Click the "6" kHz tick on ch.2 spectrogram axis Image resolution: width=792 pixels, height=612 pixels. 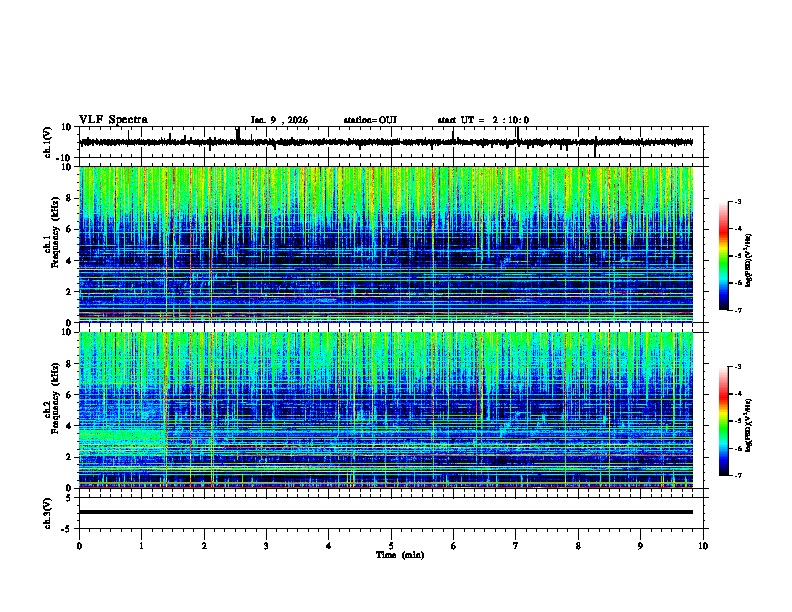coord(70,394)
